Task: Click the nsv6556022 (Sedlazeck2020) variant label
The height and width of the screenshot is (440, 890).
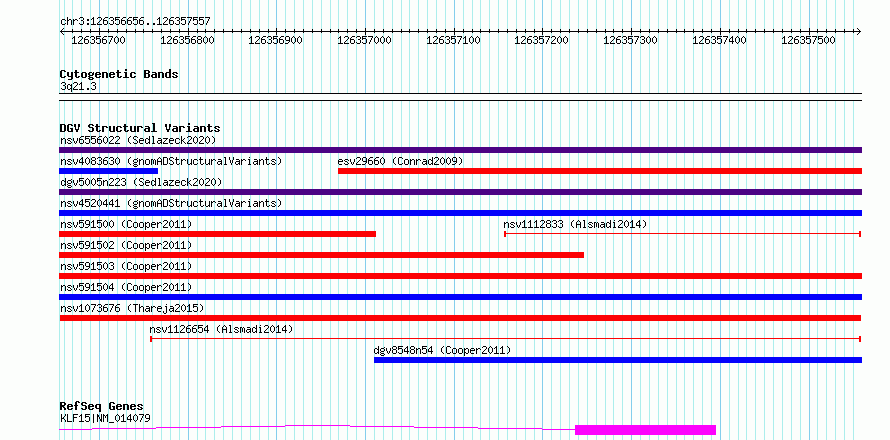Action: point(138,140)
